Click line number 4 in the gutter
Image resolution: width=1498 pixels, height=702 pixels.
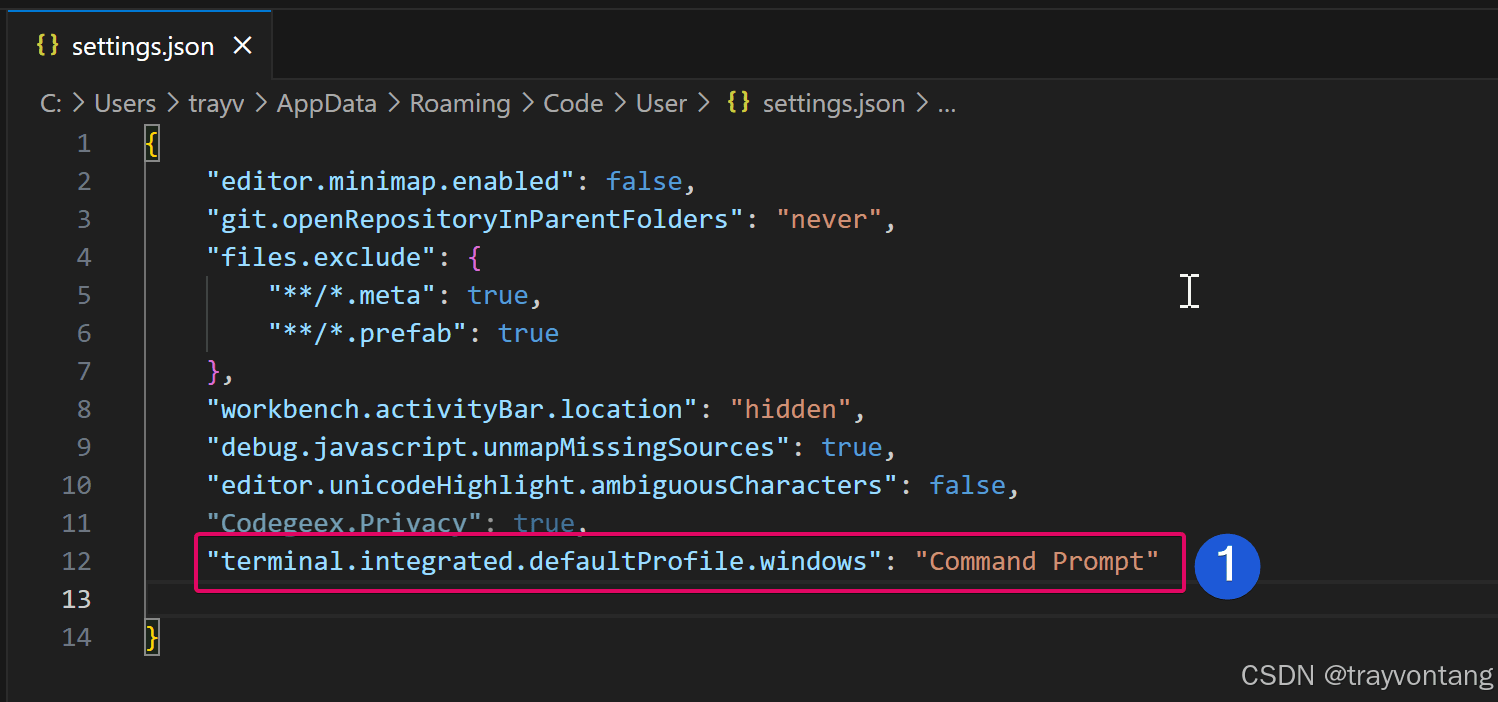(x=84, y=257)
